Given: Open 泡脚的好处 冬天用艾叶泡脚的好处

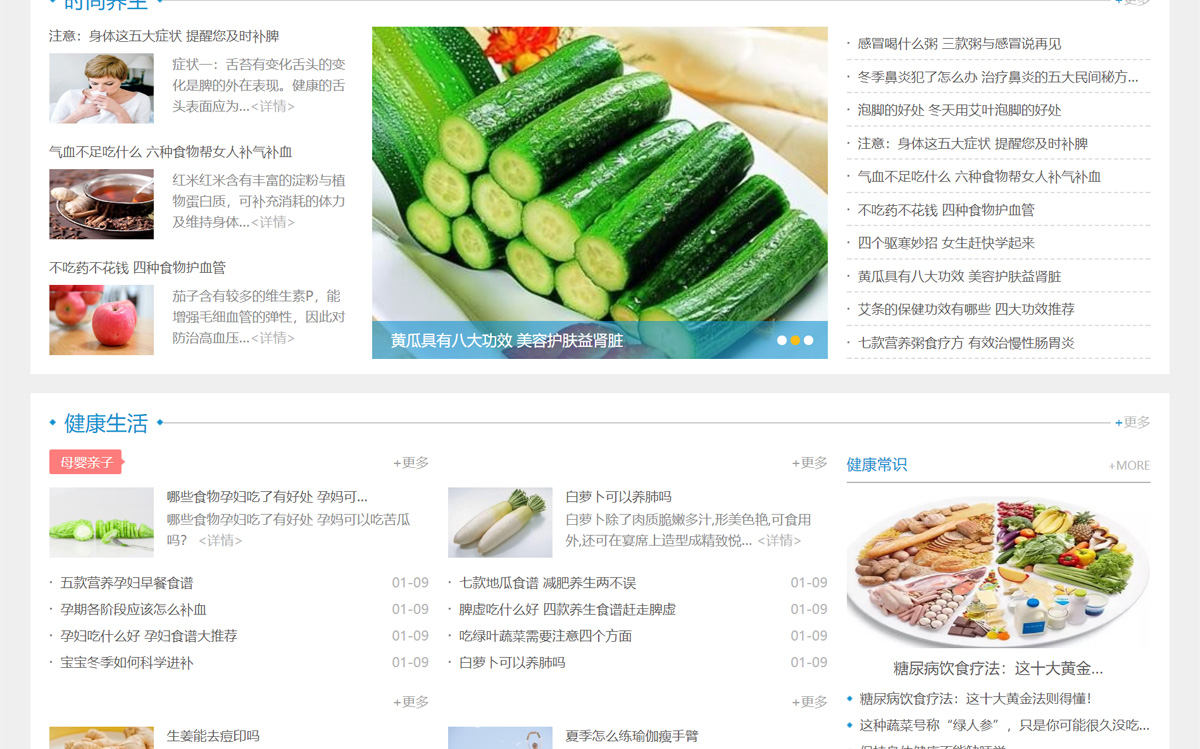Looking at the screenshot, I should point(953,110).
